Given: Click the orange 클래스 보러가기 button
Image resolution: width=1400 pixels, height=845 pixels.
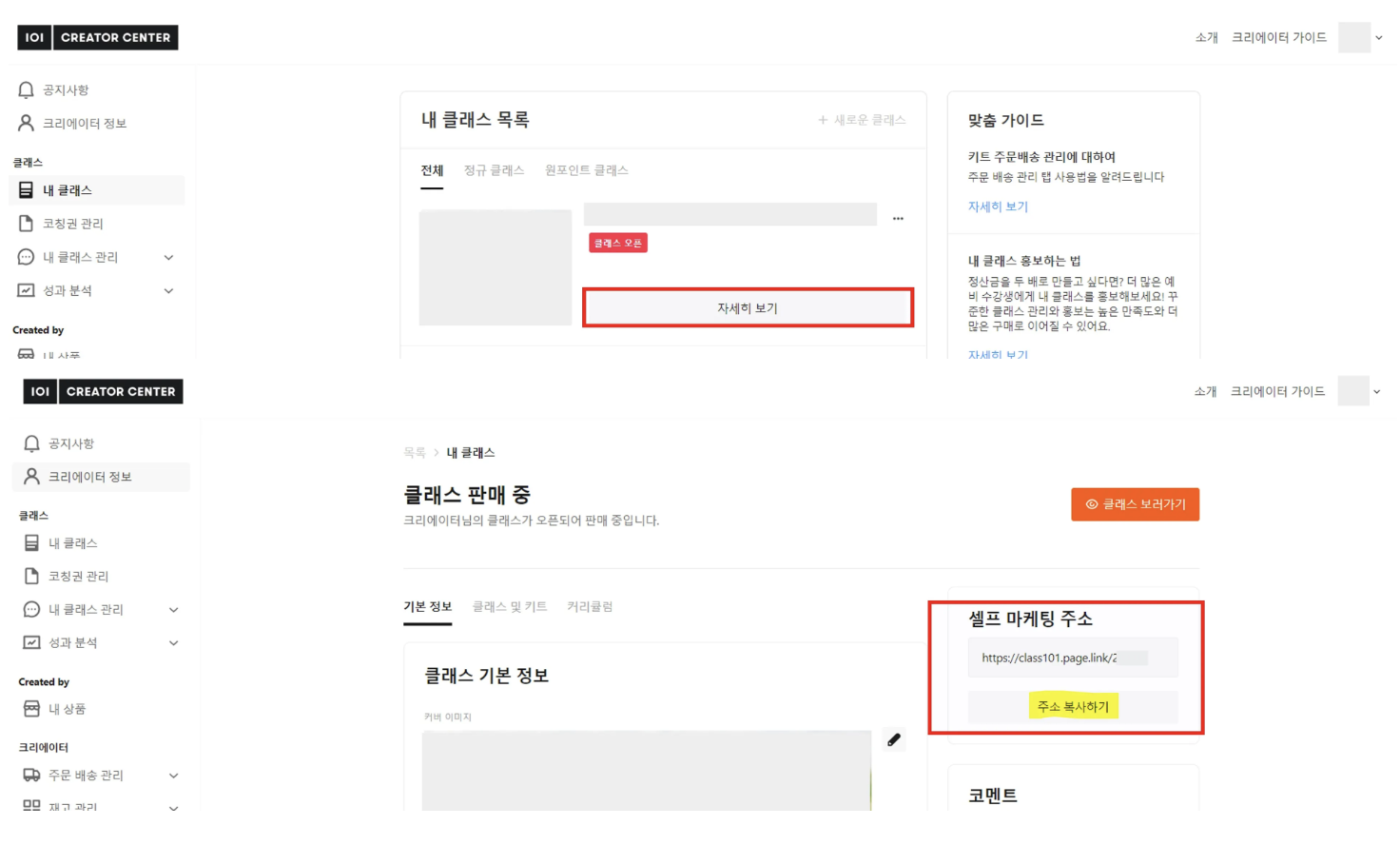Looking at the screenshot, I should [1135, 504].
